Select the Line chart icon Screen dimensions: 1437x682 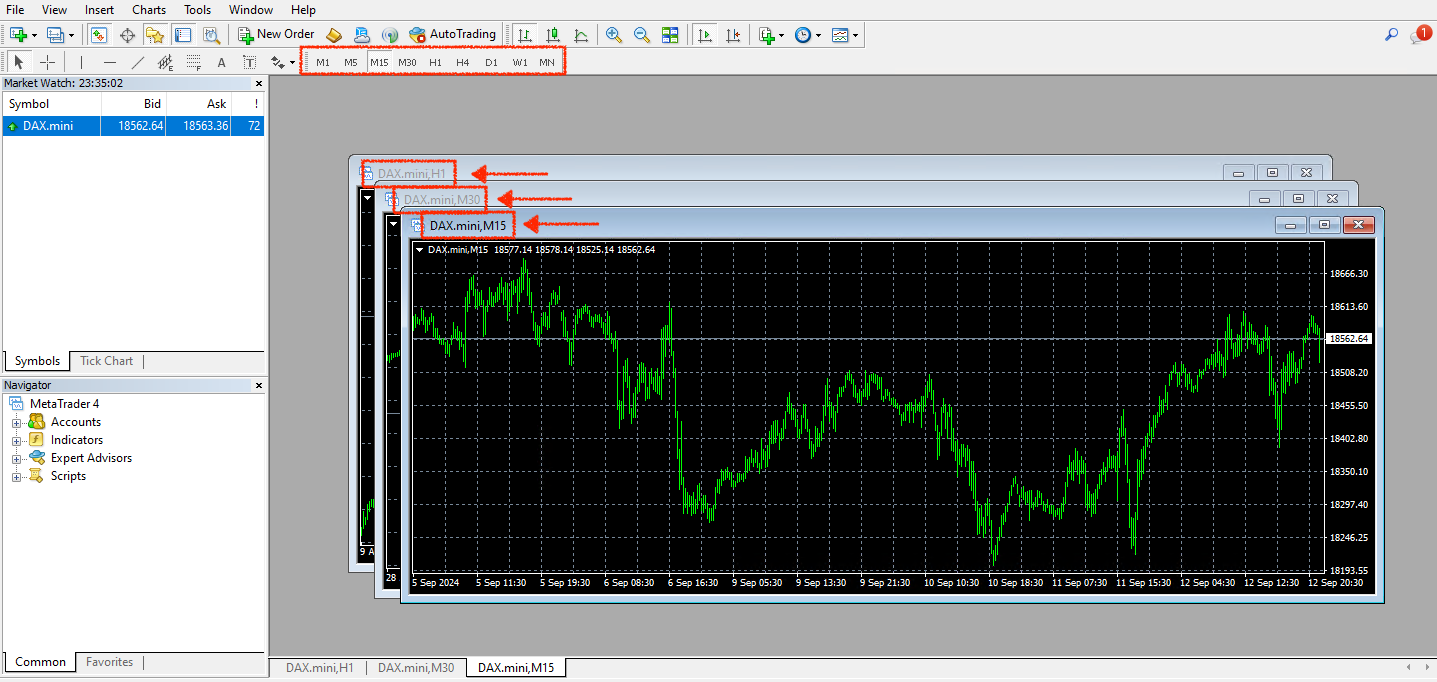coord(581,34)
